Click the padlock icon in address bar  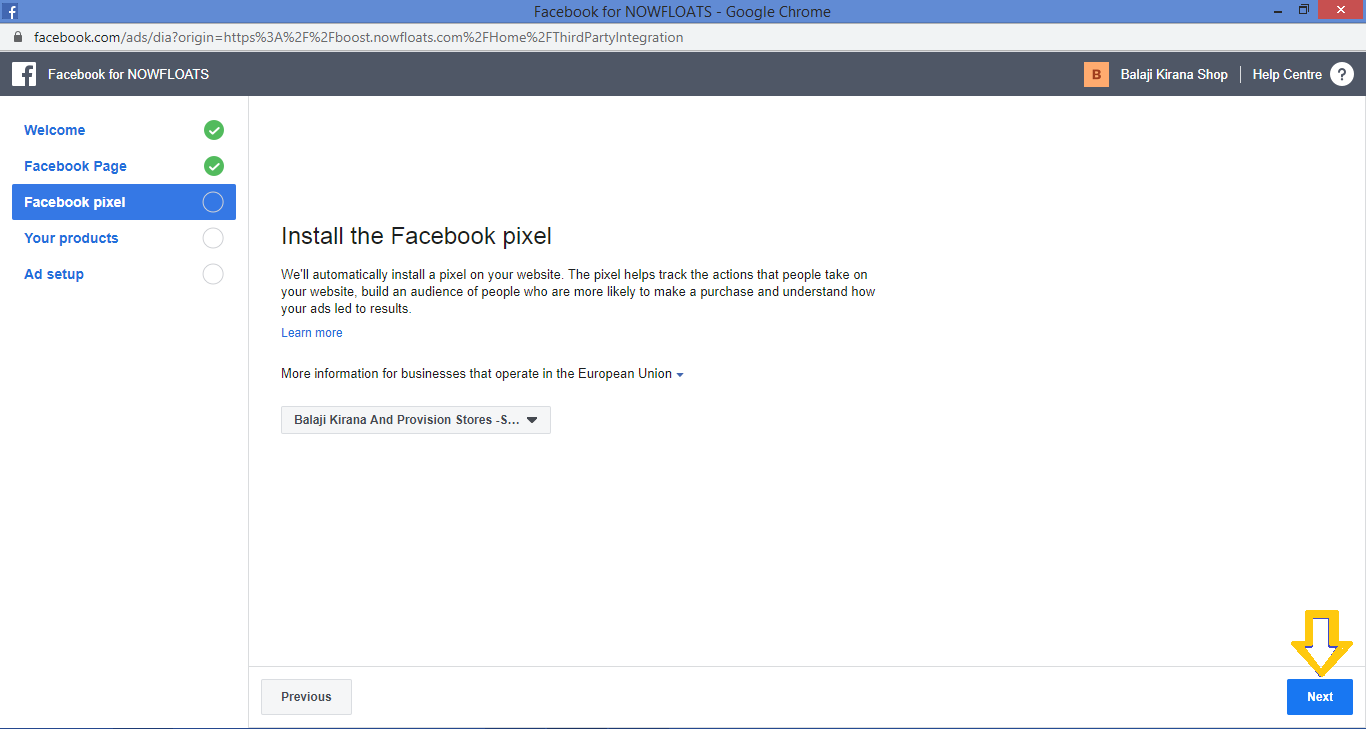coord(17,37)
